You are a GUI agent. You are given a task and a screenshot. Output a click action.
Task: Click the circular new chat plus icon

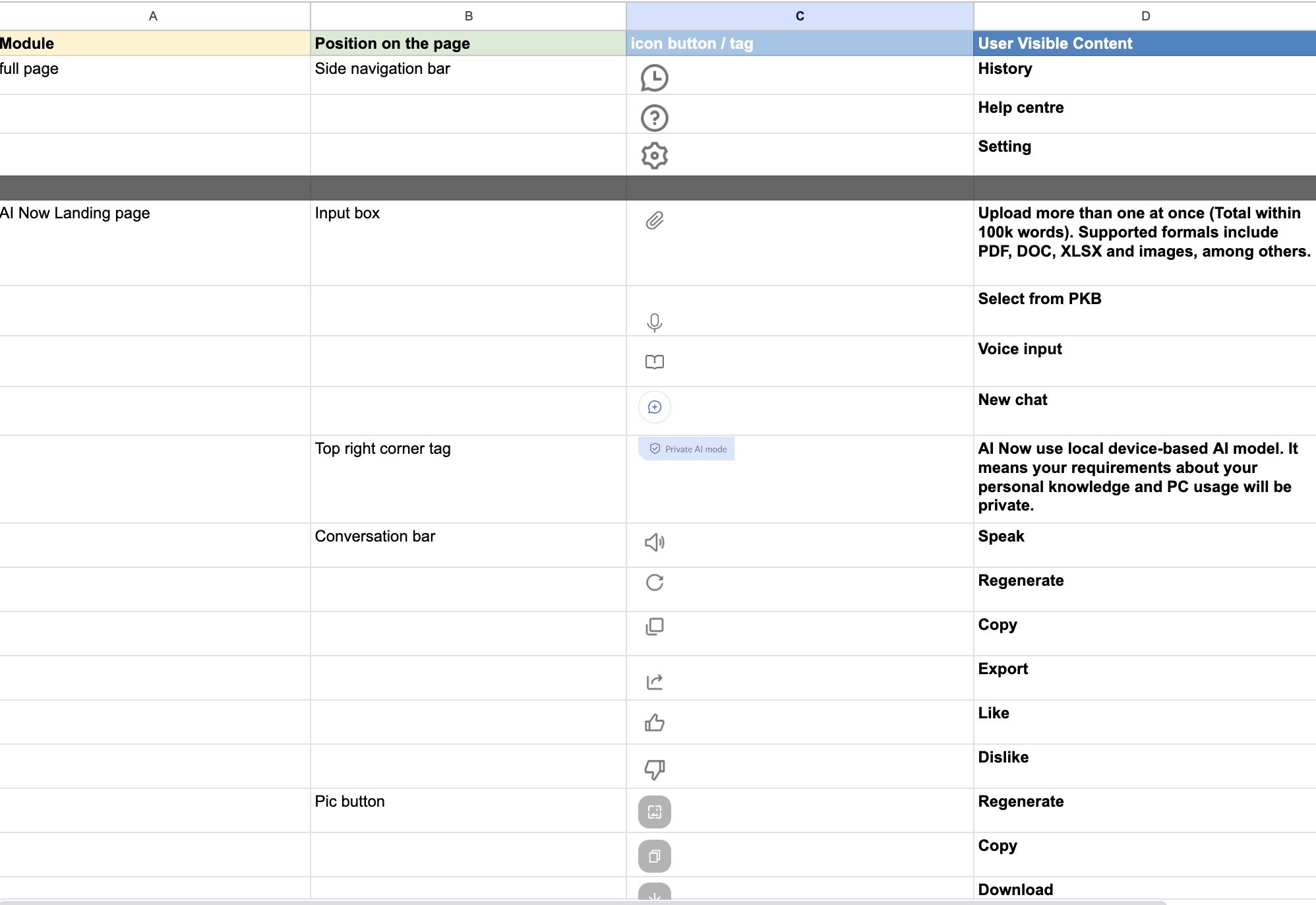click(x=654, y=407)
